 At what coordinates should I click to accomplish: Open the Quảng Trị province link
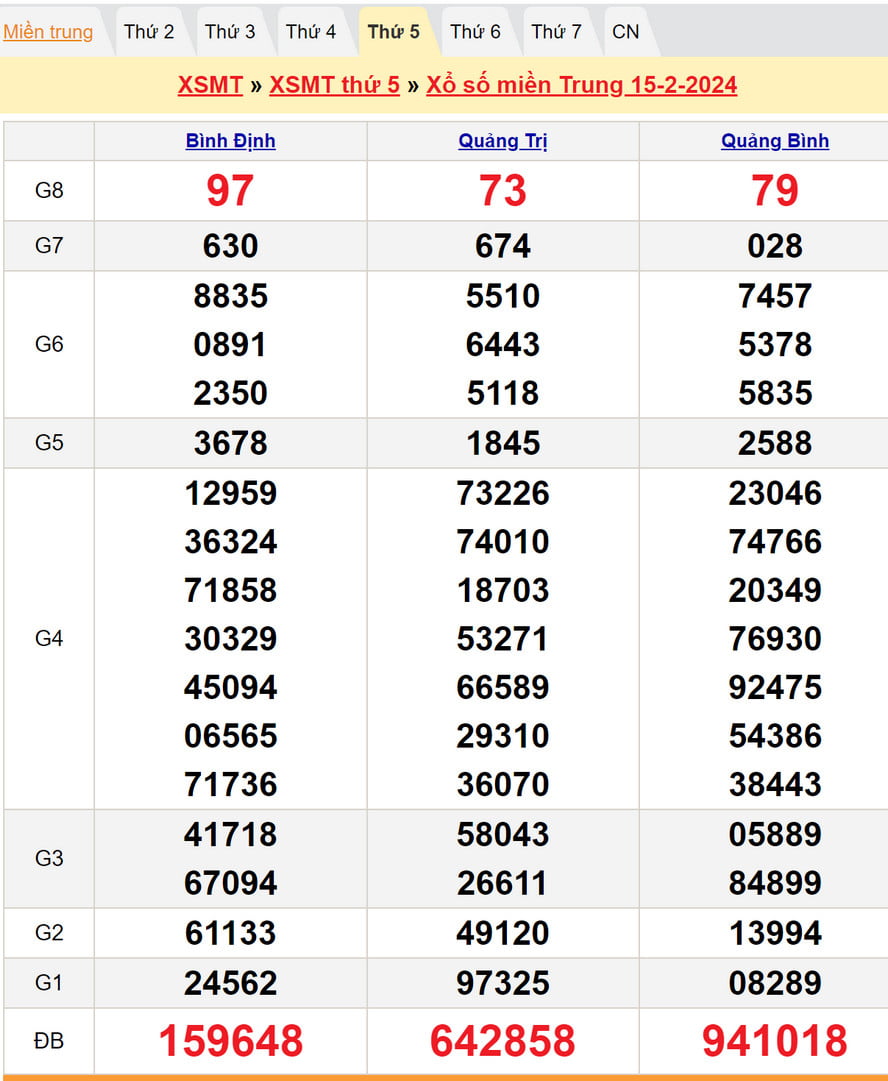pyautogui.click(x=503, y=141)
